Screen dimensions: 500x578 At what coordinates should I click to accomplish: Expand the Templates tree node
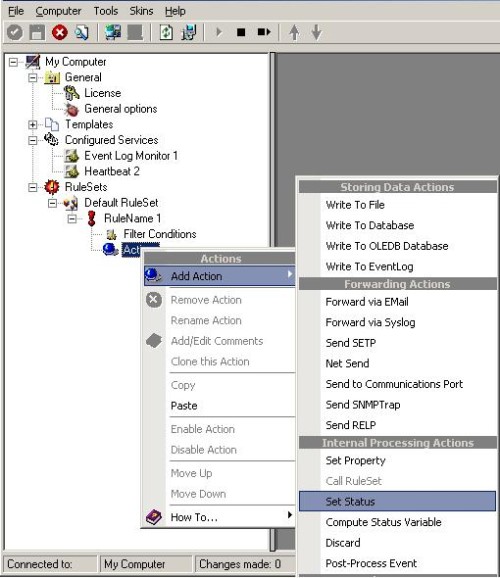33,125
